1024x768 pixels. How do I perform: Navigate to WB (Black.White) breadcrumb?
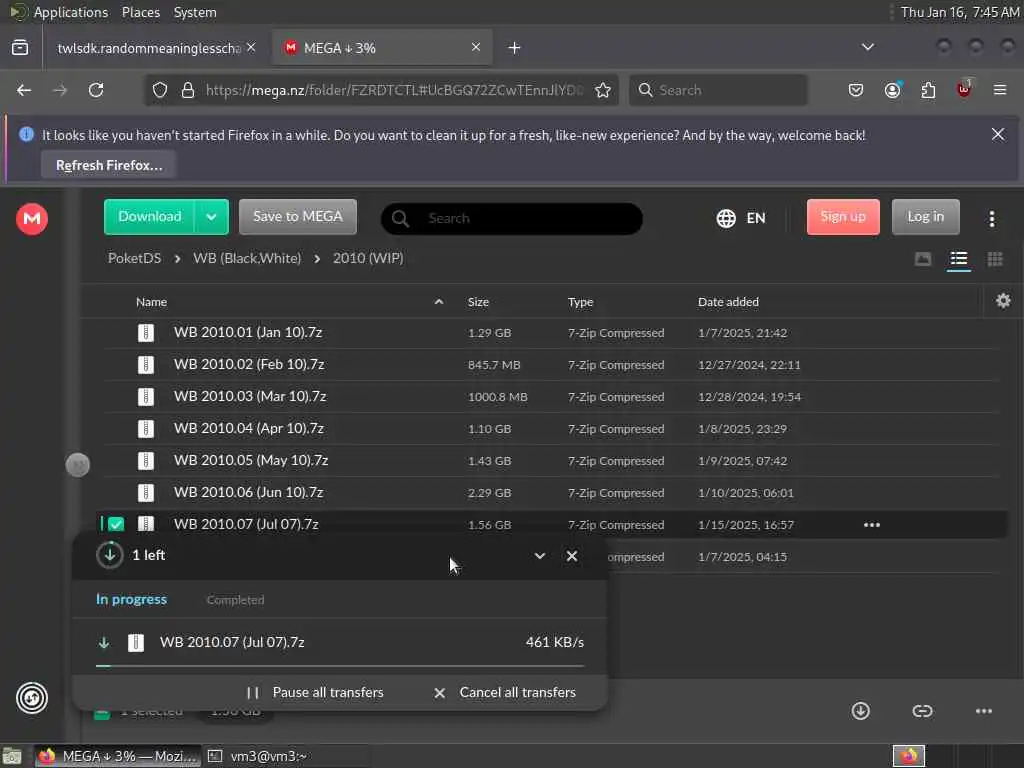click(x=247, y=258)
